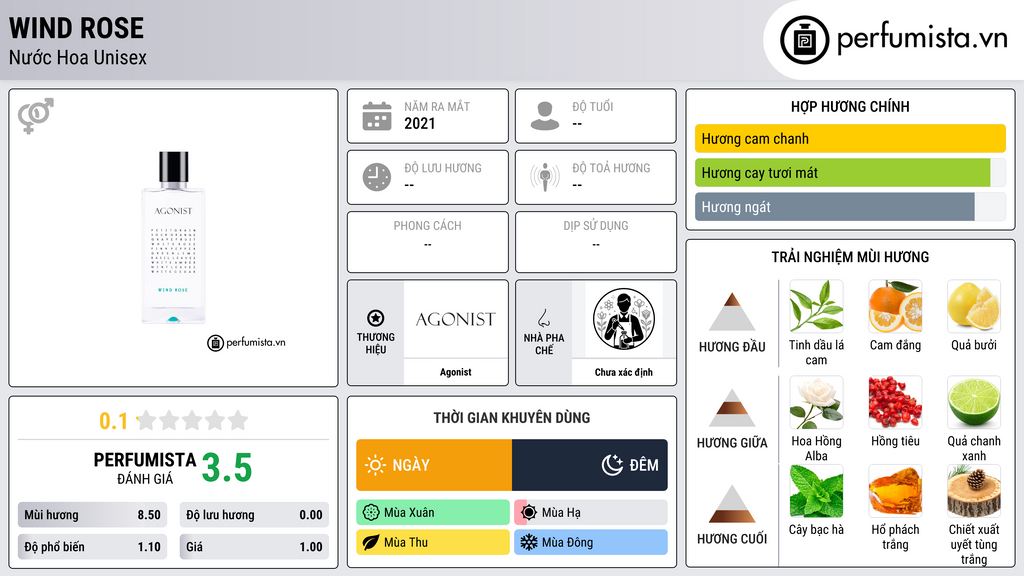Viewport: 1024px width, 576px height.
Task: Open the Tinh dầu lá cam note image
Action: point(816,307)
